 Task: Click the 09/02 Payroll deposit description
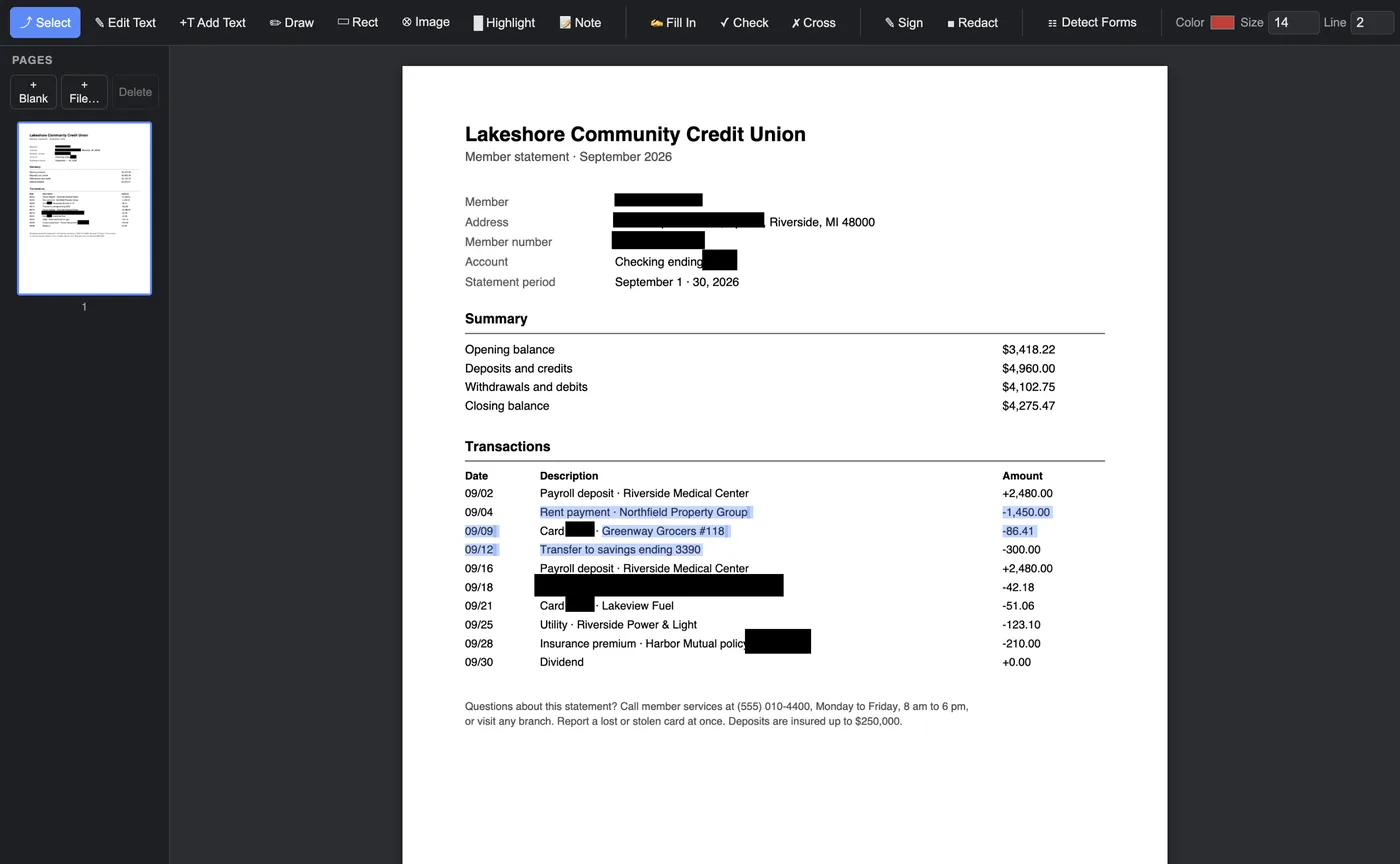tap(644, 494)
